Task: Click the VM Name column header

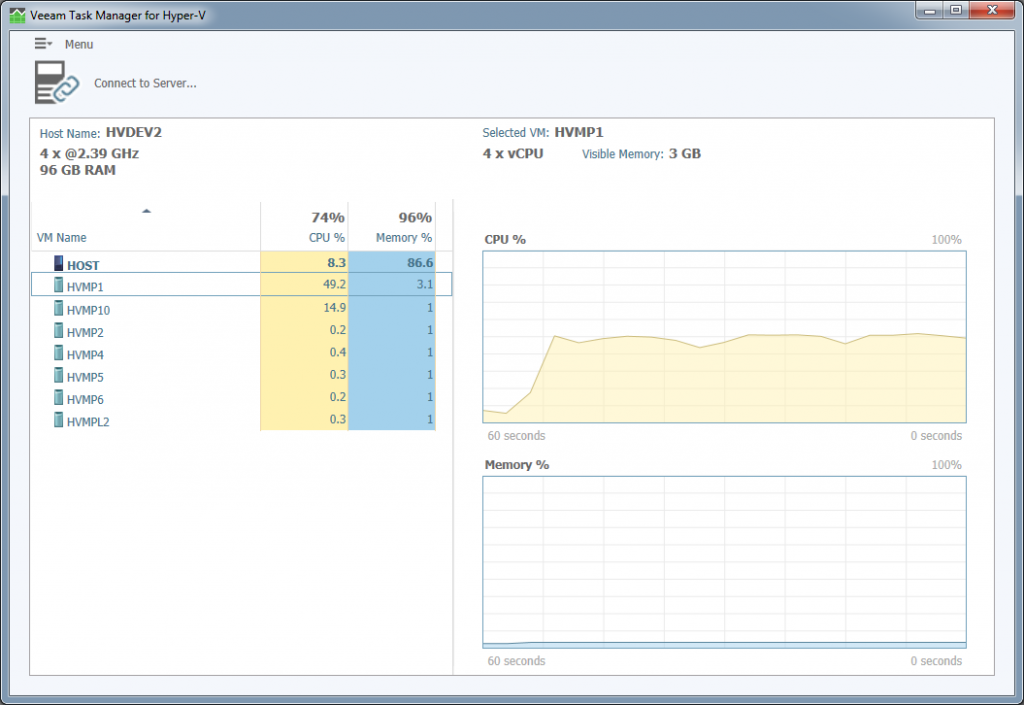Action: pos(64,237)
